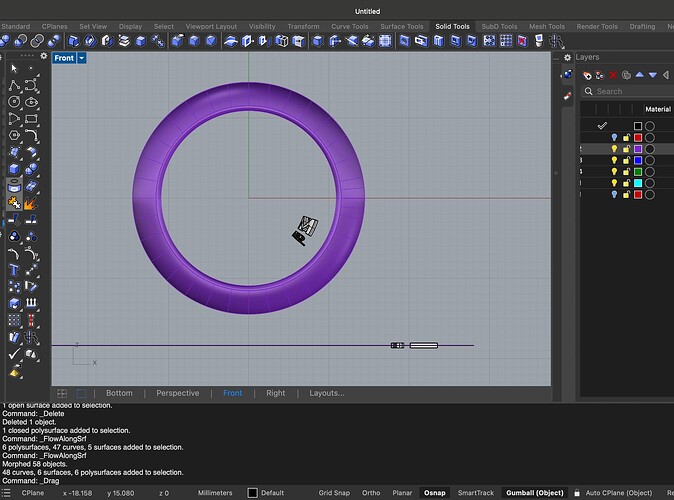The image size is (674, 500).
Task: Click the New Layer icon in Layers panel
Action: tap(587, 75)
